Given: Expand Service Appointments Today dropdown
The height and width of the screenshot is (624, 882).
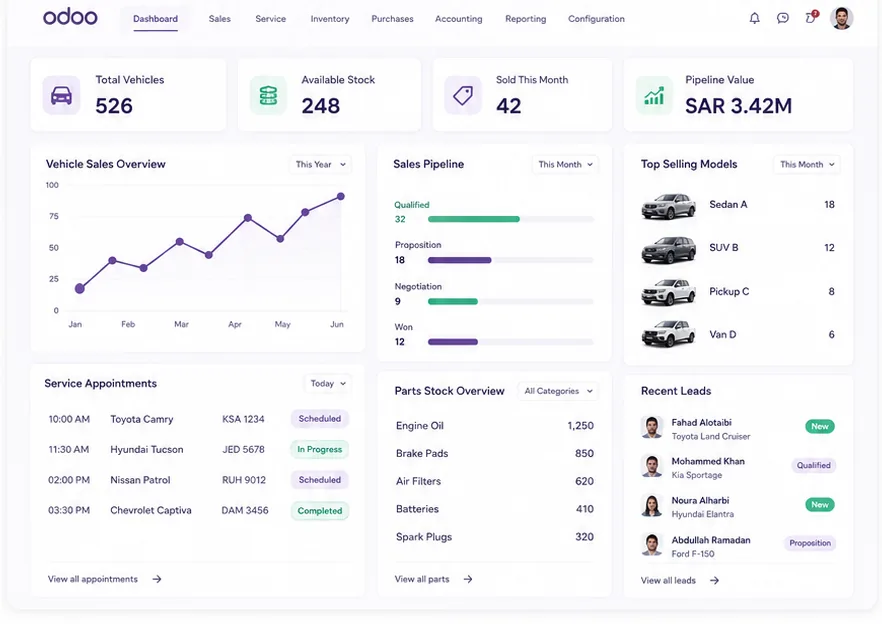Looking at the screenshot, I should (328, 383).
